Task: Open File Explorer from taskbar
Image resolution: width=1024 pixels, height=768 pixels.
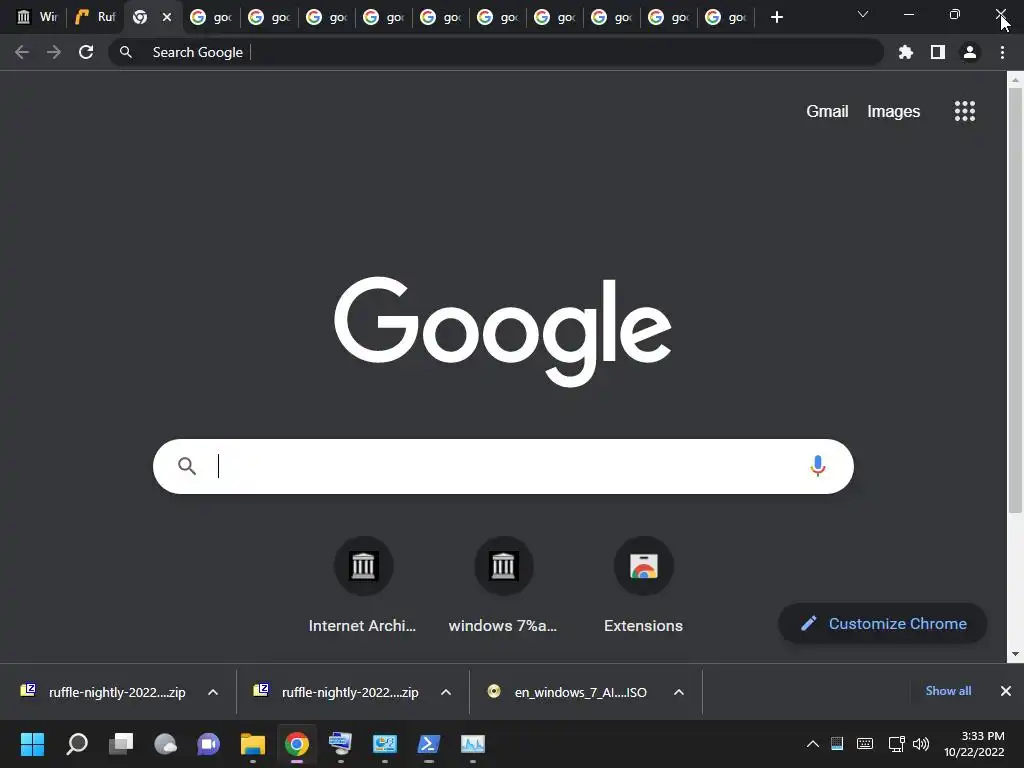Action: pos(253,744)
